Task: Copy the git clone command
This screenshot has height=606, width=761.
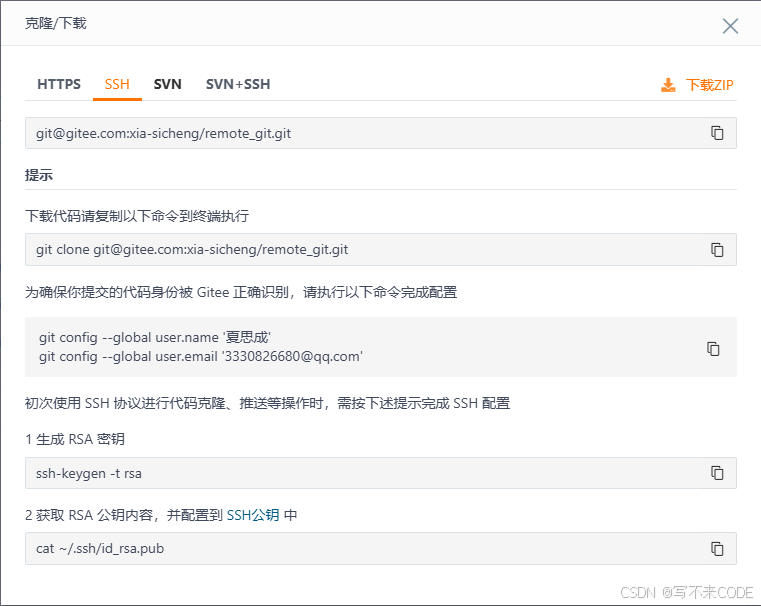Action: coord(717,249)
